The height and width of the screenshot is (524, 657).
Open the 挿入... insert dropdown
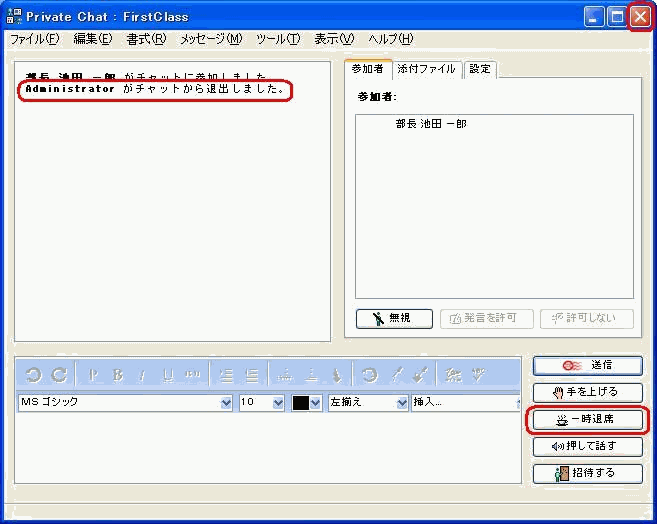pyautogui.click(x=512, y=403)
